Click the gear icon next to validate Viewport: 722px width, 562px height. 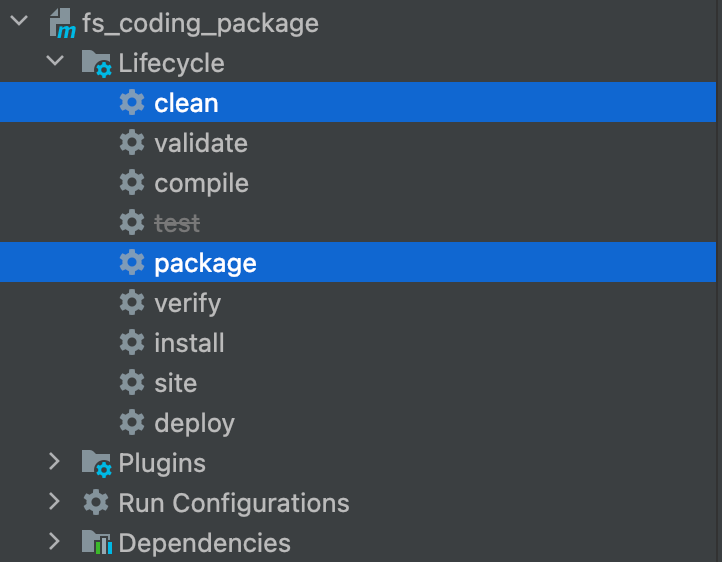point(131,143)
